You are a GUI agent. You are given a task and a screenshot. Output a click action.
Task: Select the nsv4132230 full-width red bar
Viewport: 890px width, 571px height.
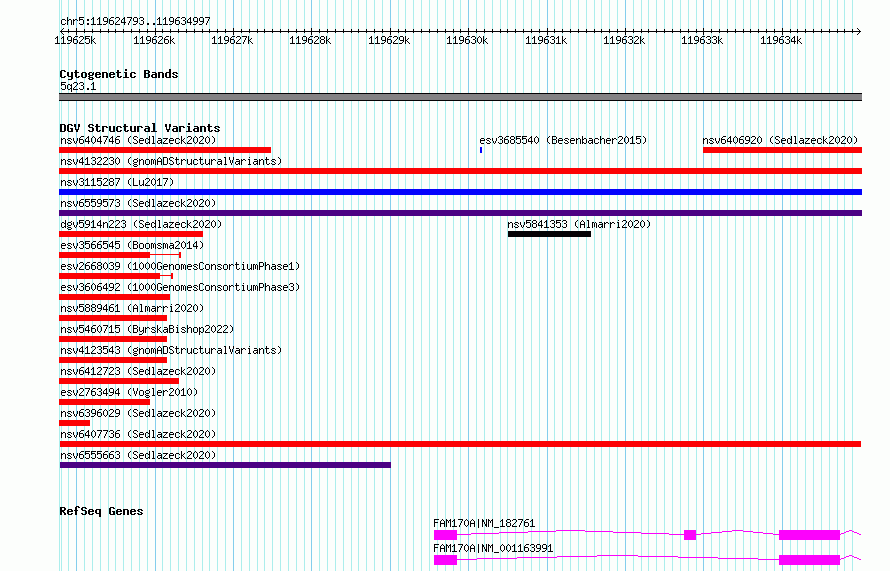coord(460,171)
